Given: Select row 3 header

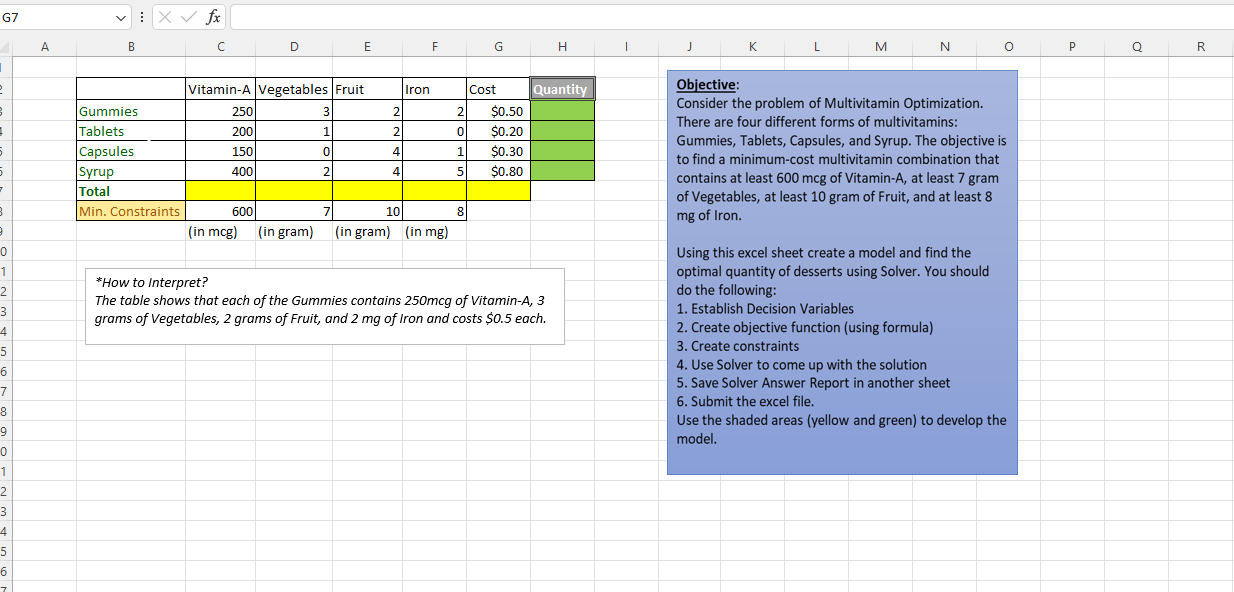Looking at the screenshot, I should [4, 111].
